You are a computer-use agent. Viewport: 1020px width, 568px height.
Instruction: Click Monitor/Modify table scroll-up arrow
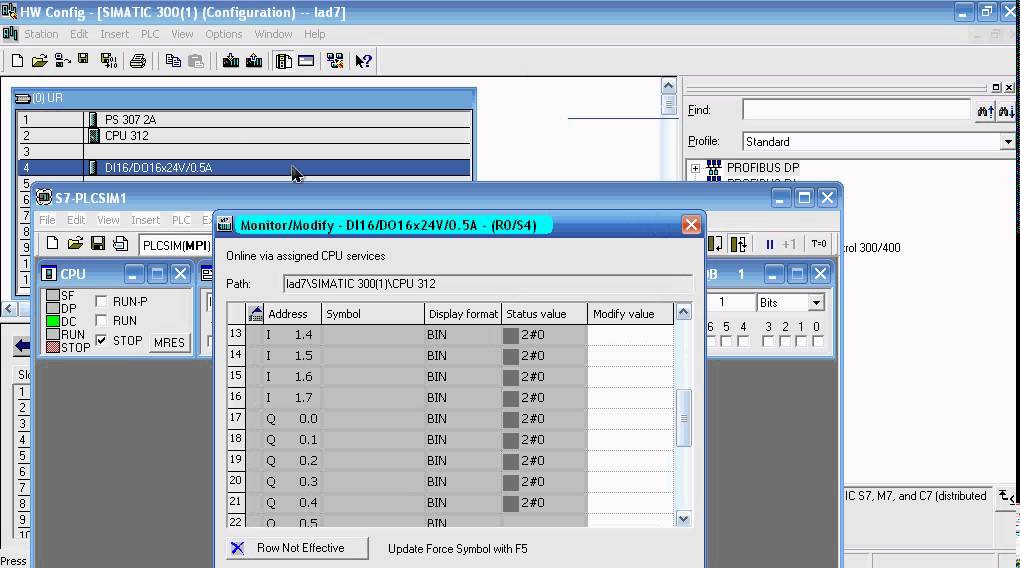point(683,312)
